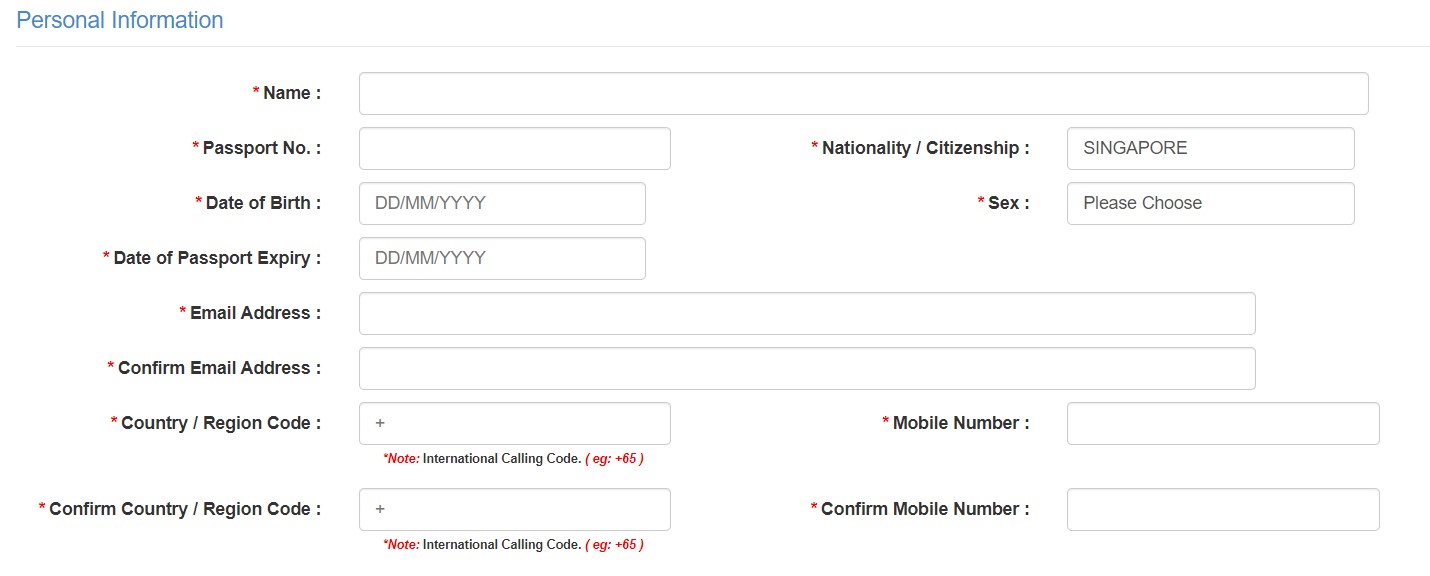1430x576 pixels.
Task: Click the Country / Region Code input
Action: pyautogui.click(x=514, y=423)
